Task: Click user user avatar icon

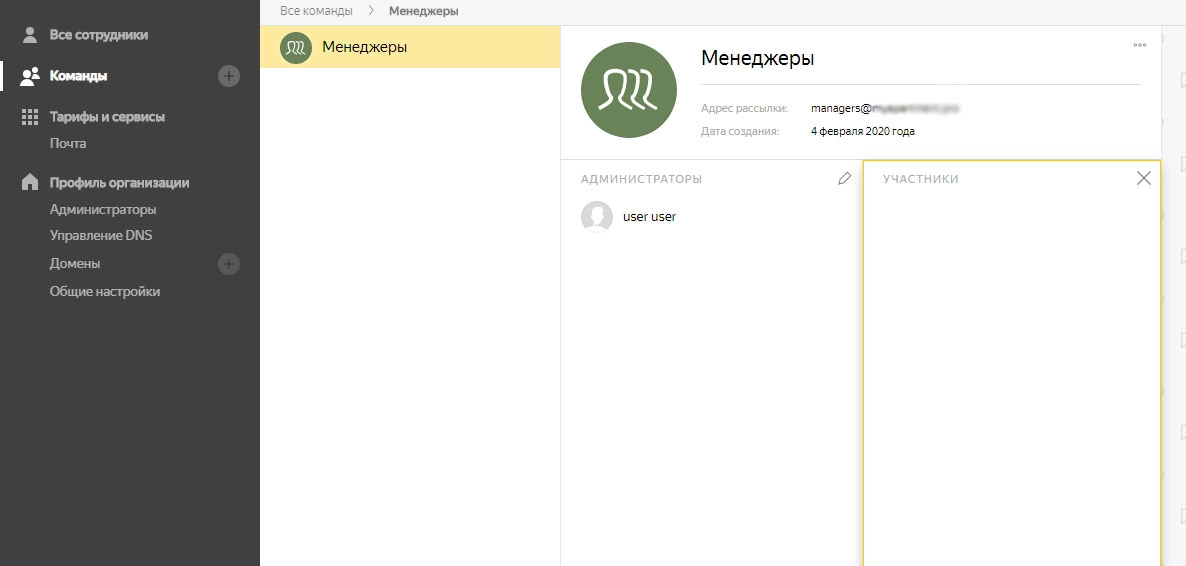Action: coord(597,216)
